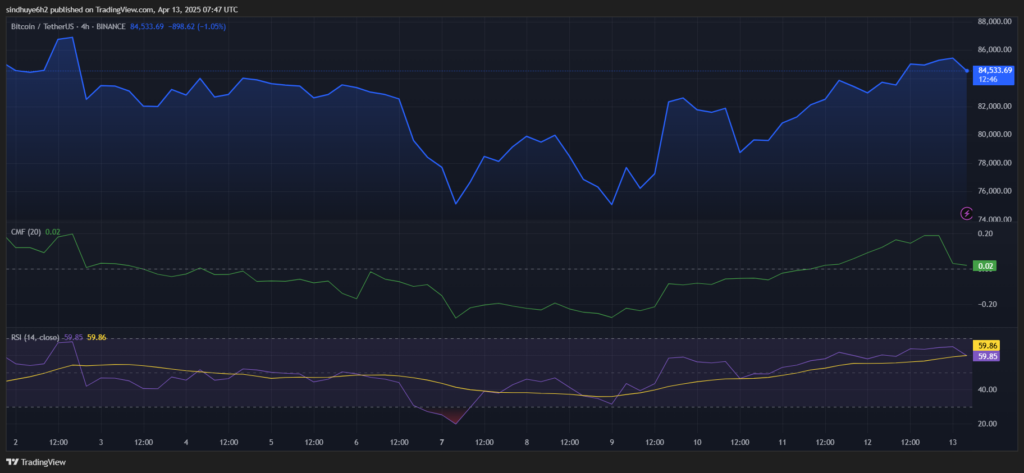Click the yellow RSI tag 59.86
The width and height of the screenshot is (1024, 473).
coord(987,344)
